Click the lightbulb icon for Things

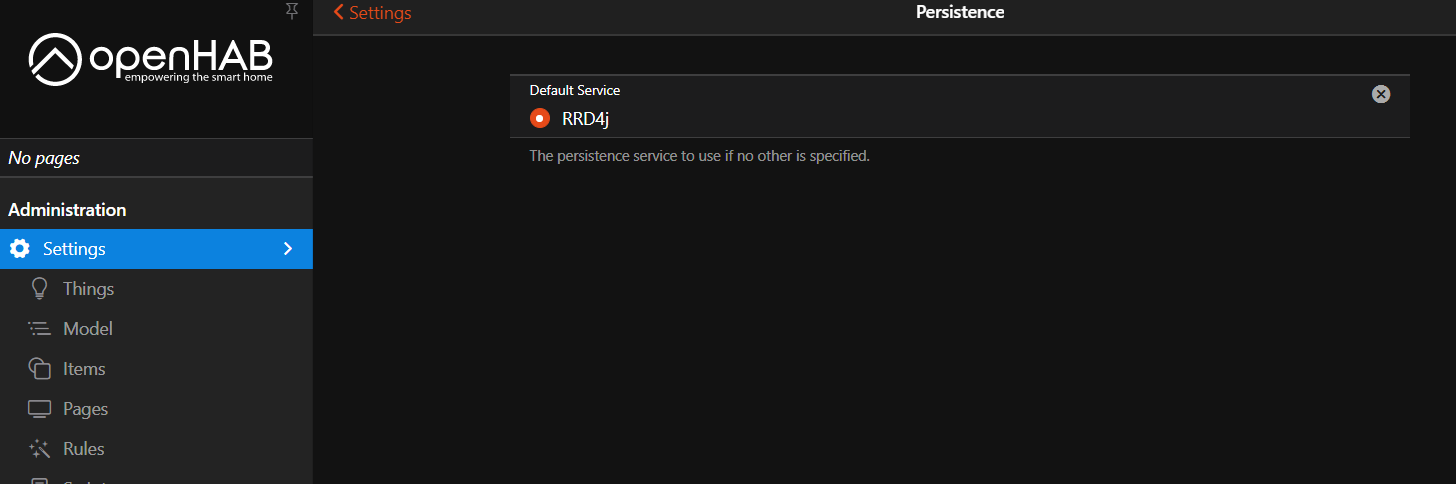(40, 289)
